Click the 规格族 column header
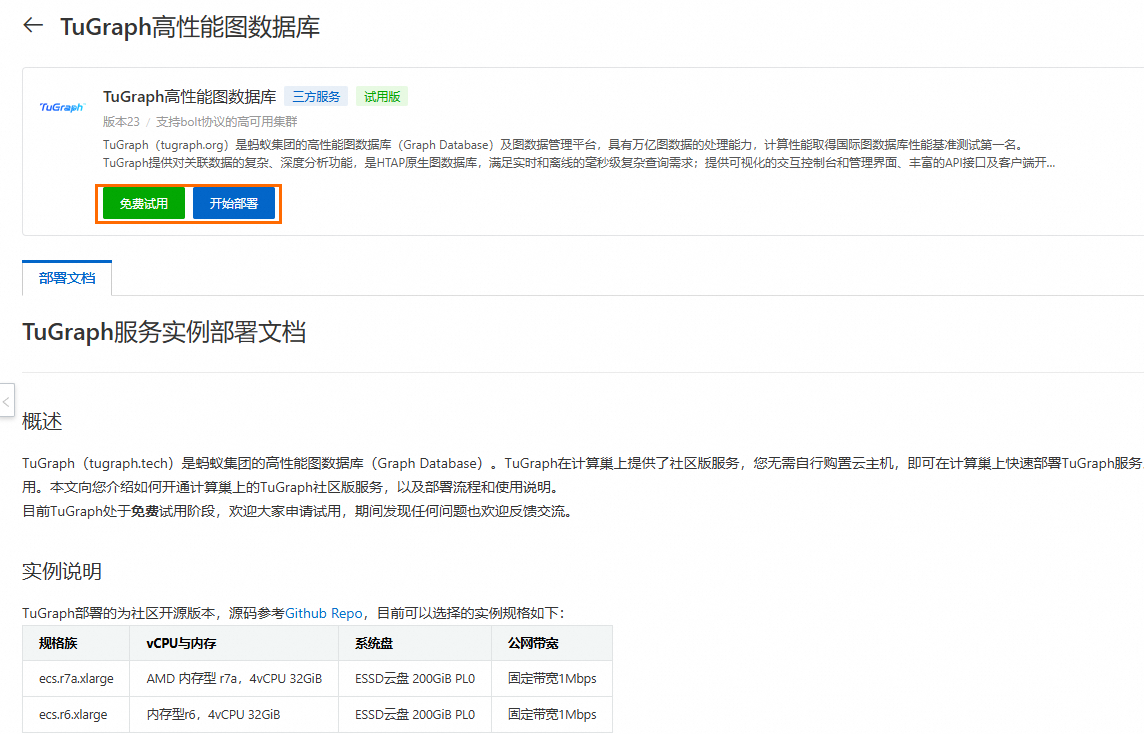The height and width of the screenshot is (734, 1144). tap(76, 644)
